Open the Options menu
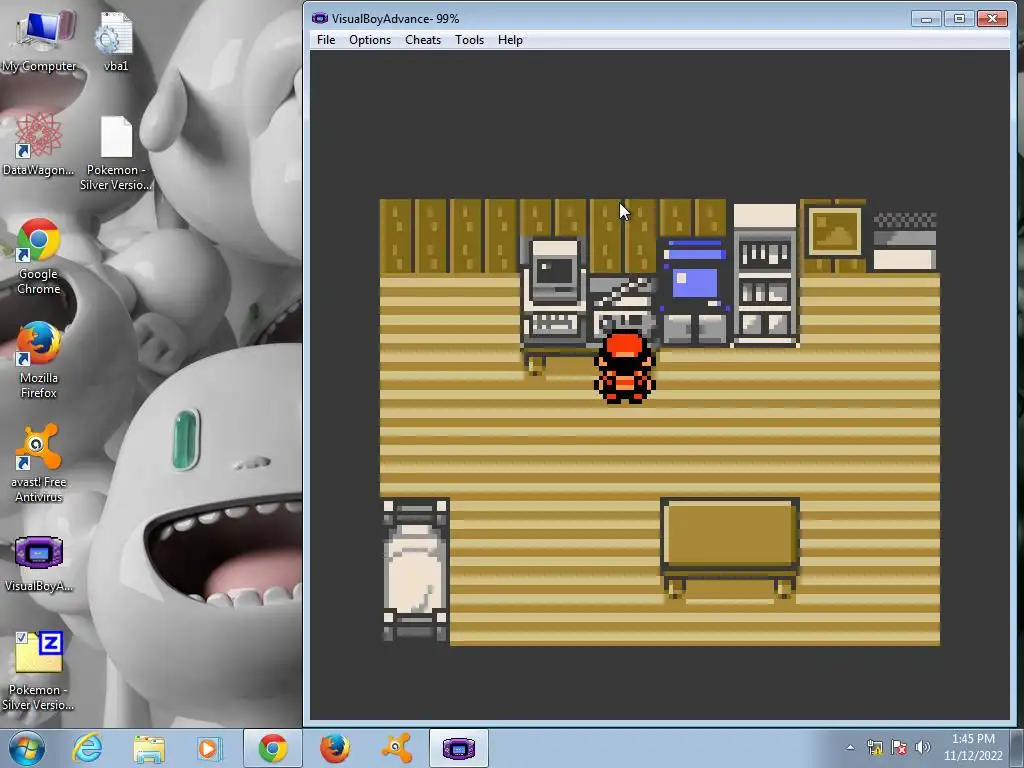The image size is (1024, 768). (x=370, y=40)
